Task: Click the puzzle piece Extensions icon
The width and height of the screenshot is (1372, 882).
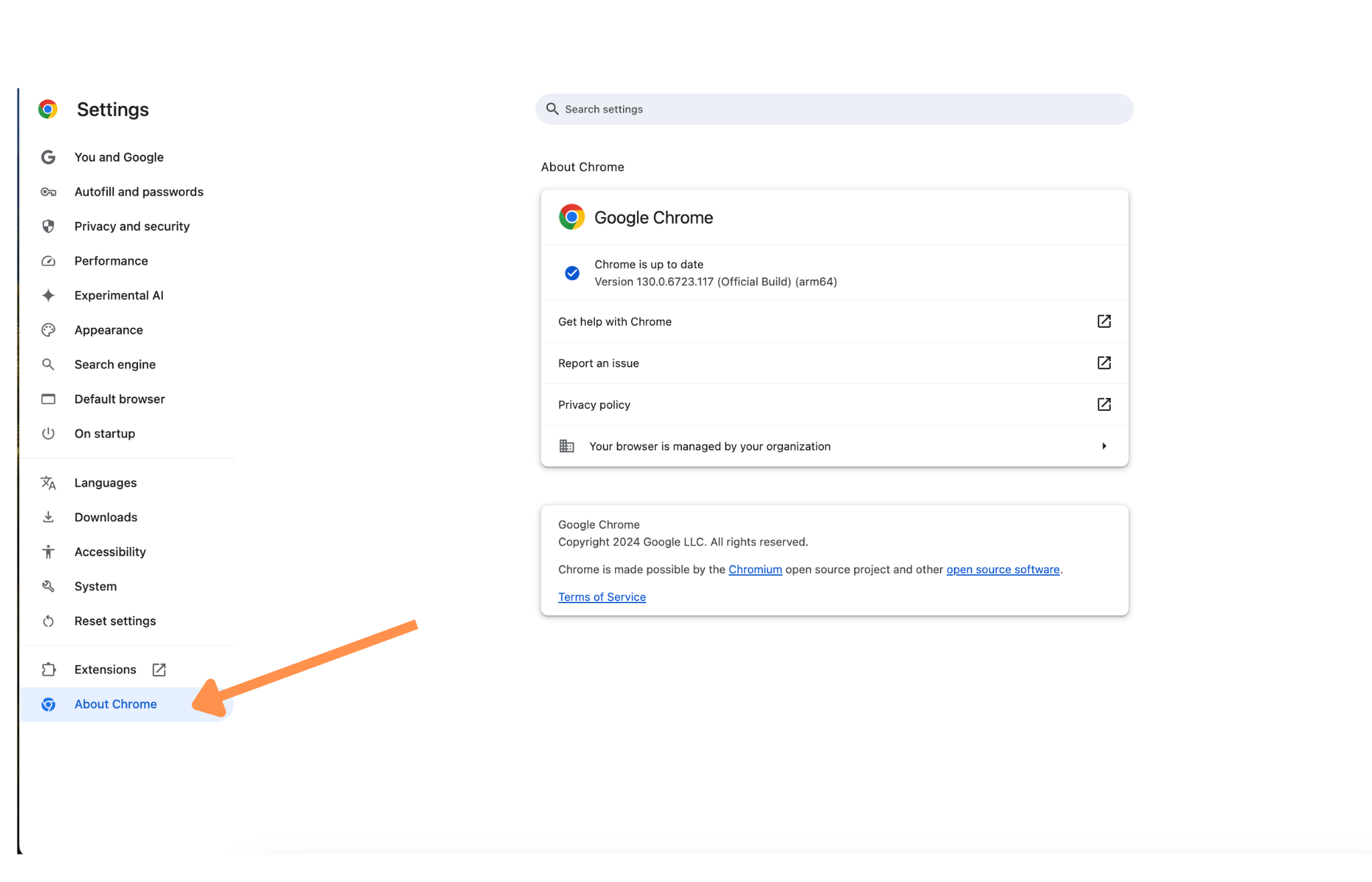Action: [48, 670]
